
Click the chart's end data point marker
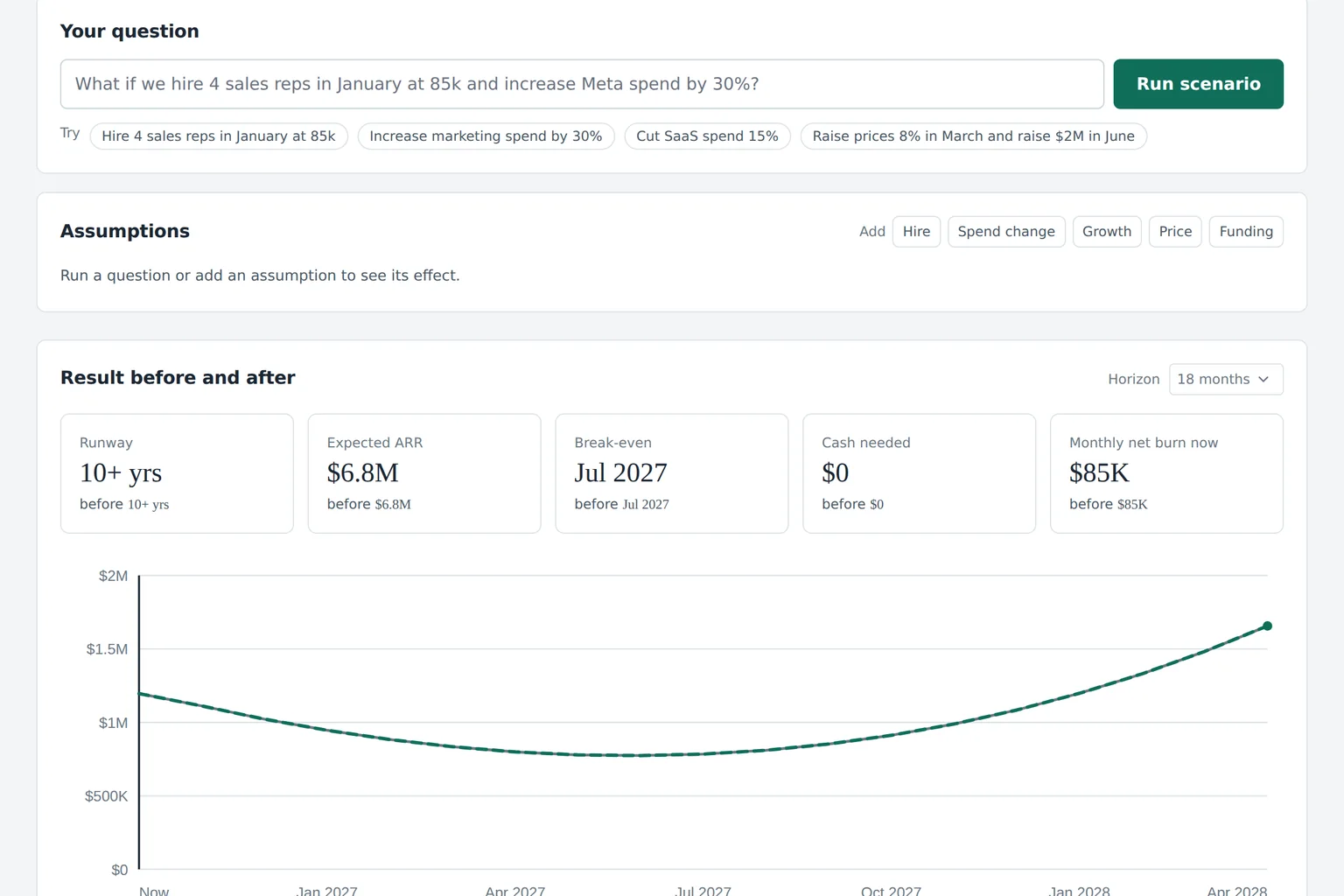(x=1267, y=626)
